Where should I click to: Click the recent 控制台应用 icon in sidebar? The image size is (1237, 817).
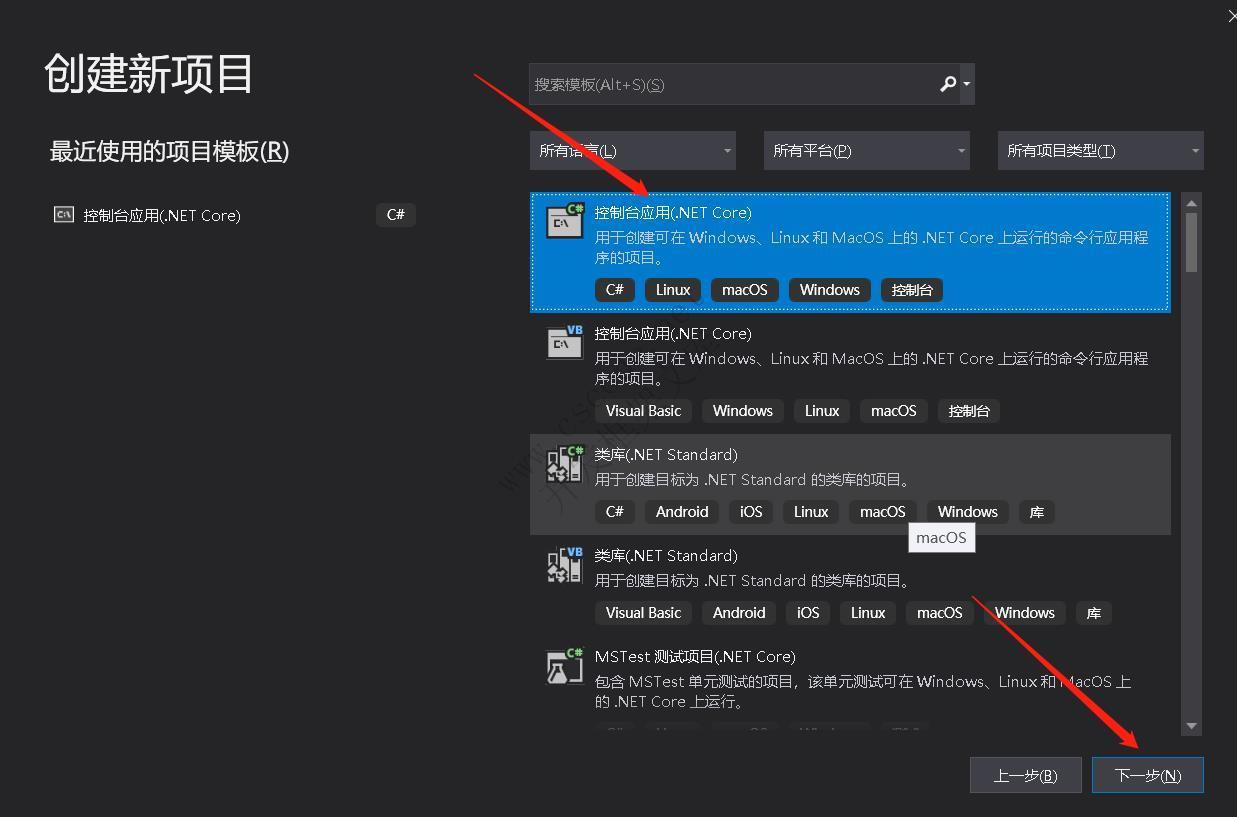click(x=62, y=214)
